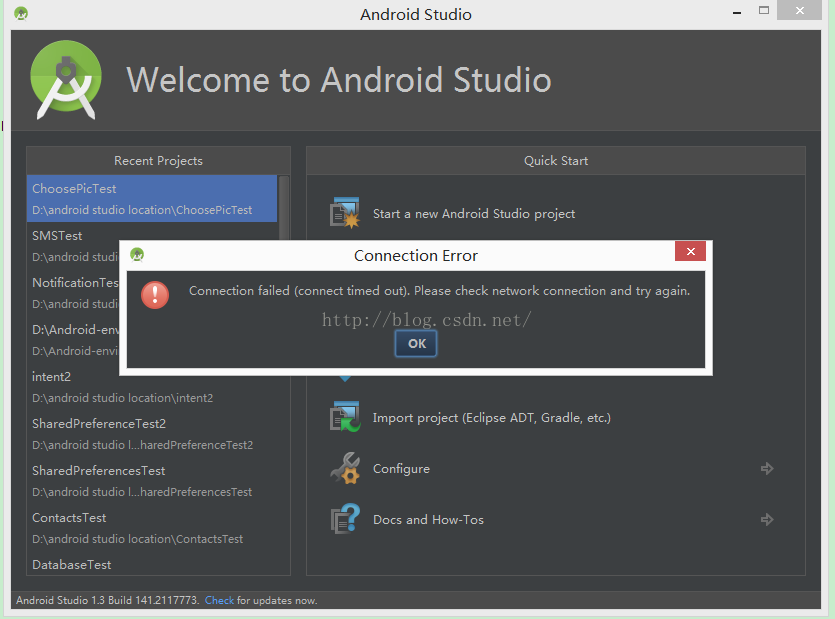This screenshot has width=835, height=619.
Task: Click path 'D:\android studio location\ChoosePicTest'
Action: pos(142,210)
